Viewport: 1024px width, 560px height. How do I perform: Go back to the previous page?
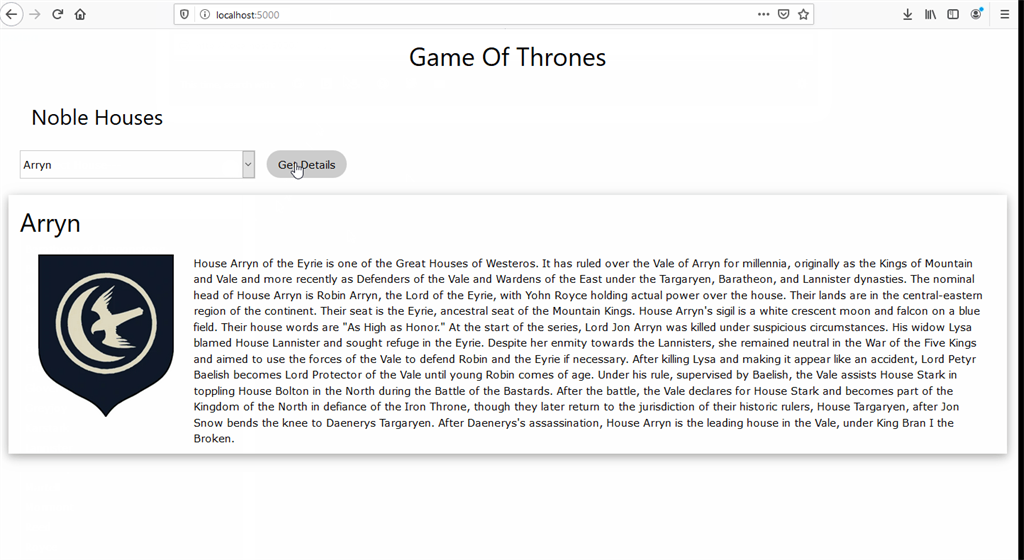click(11, 14)
